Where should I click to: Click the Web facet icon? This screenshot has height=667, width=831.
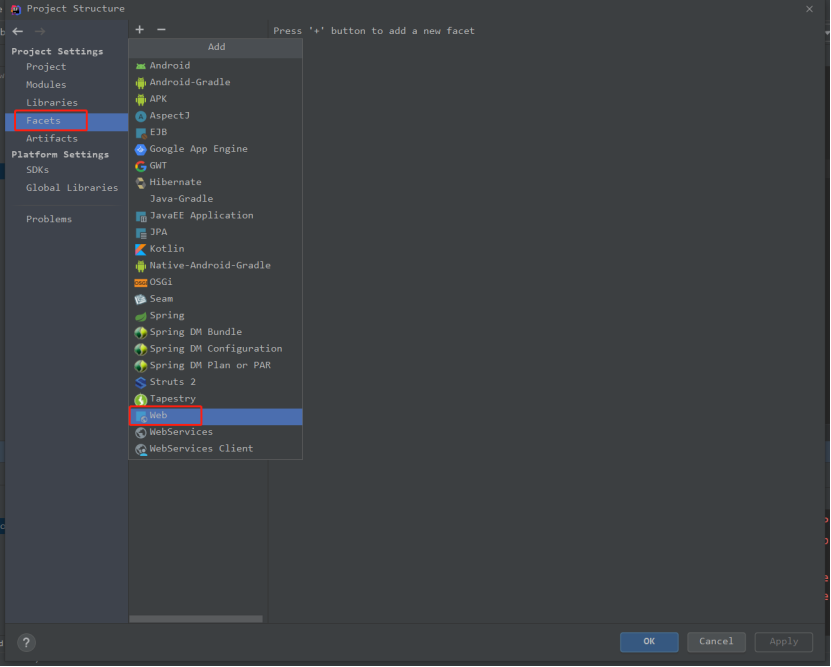tap(140, 416)
